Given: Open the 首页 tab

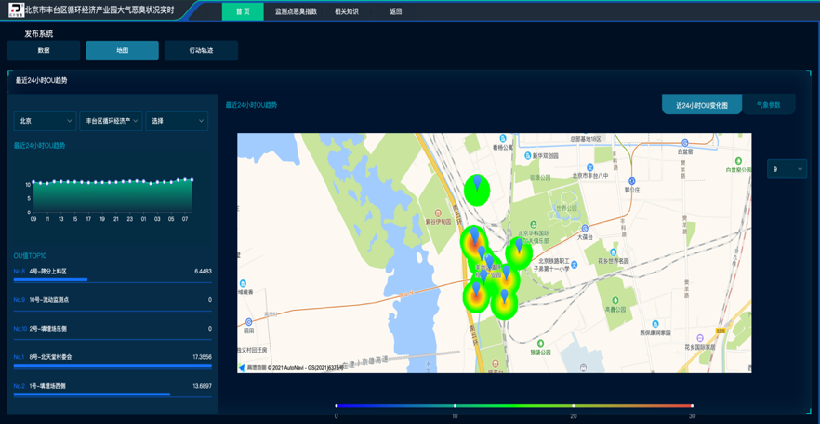Looking at the screenshot, I should (x=242, y=12).
